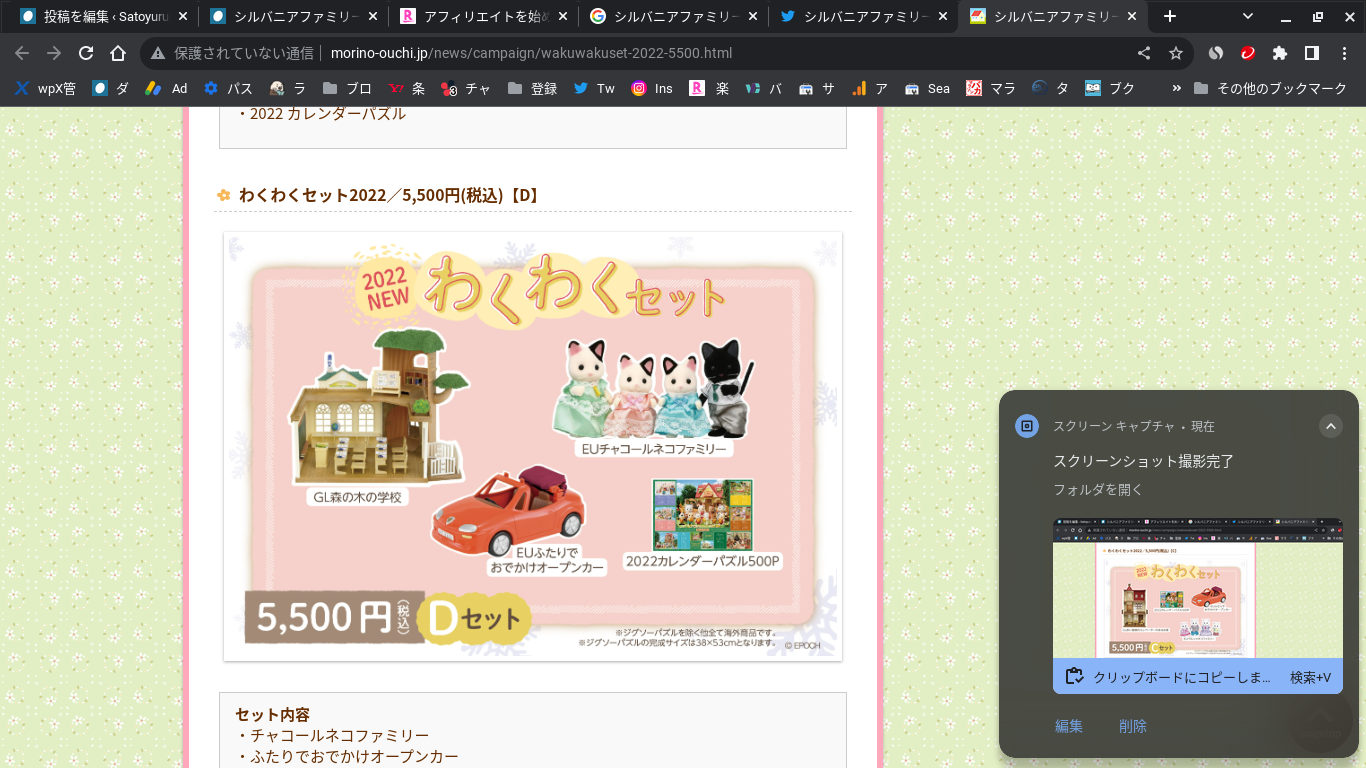Image resolution: width=1366 pixels, height=768 pixels.
Task: Open the パス bookmark
Action: point(228,88)
